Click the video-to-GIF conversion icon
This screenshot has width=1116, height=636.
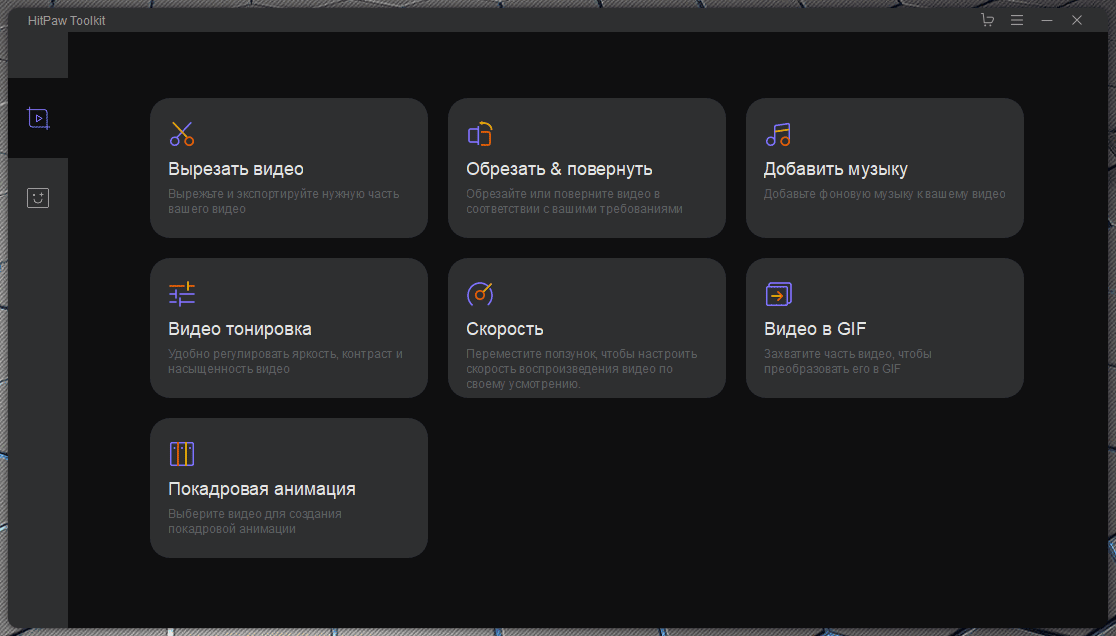tap(778, 294)
